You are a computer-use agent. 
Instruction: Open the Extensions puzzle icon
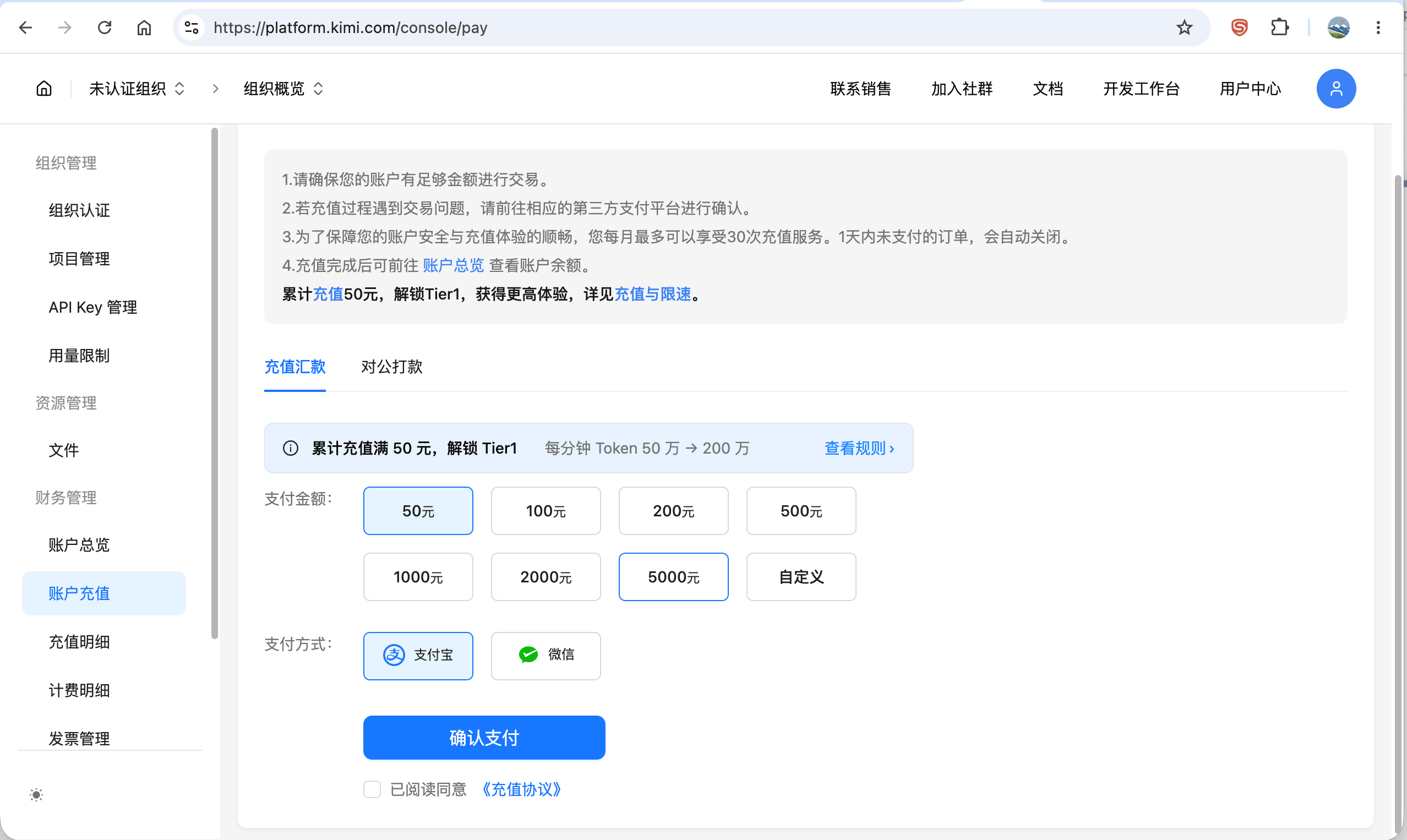[x=1279, y=27]
